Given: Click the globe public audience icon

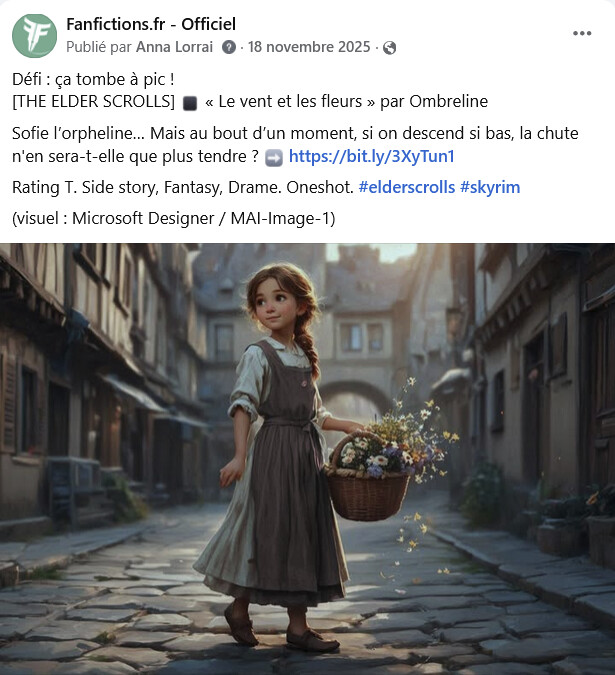Looking at the screenshot, I should coord(389,47).
